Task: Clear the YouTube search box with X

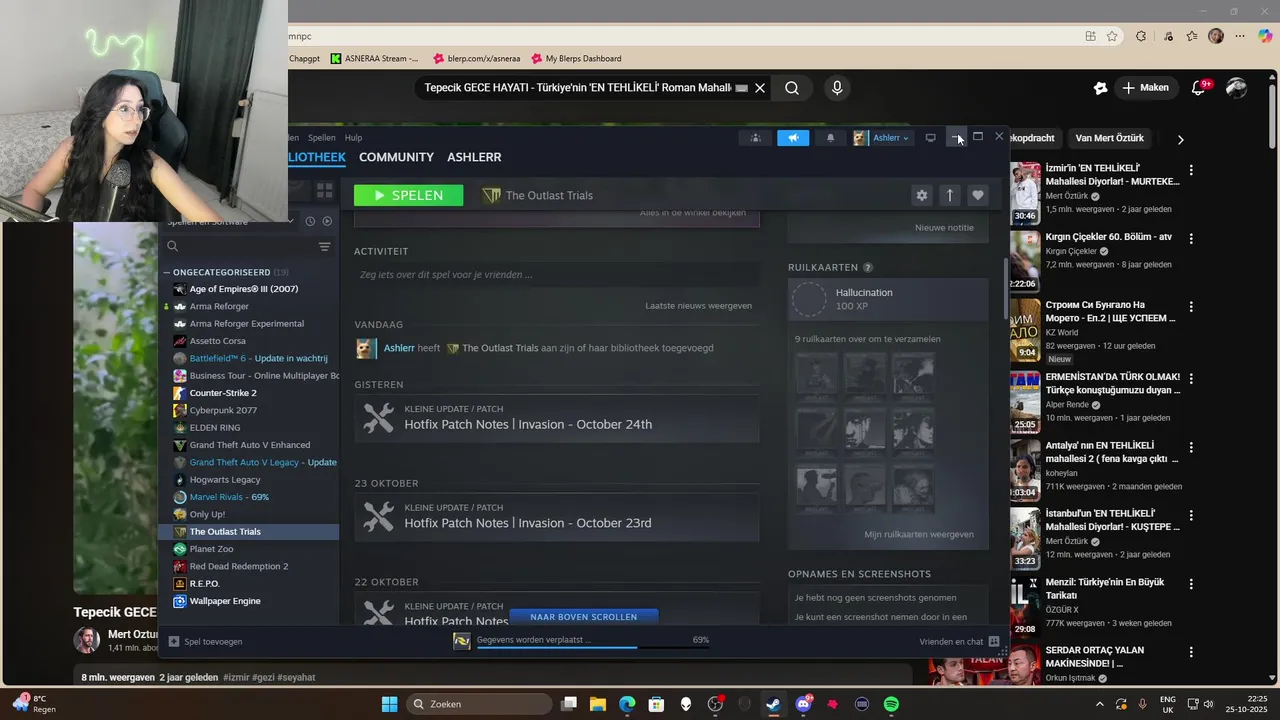Action: pos(760,88)
